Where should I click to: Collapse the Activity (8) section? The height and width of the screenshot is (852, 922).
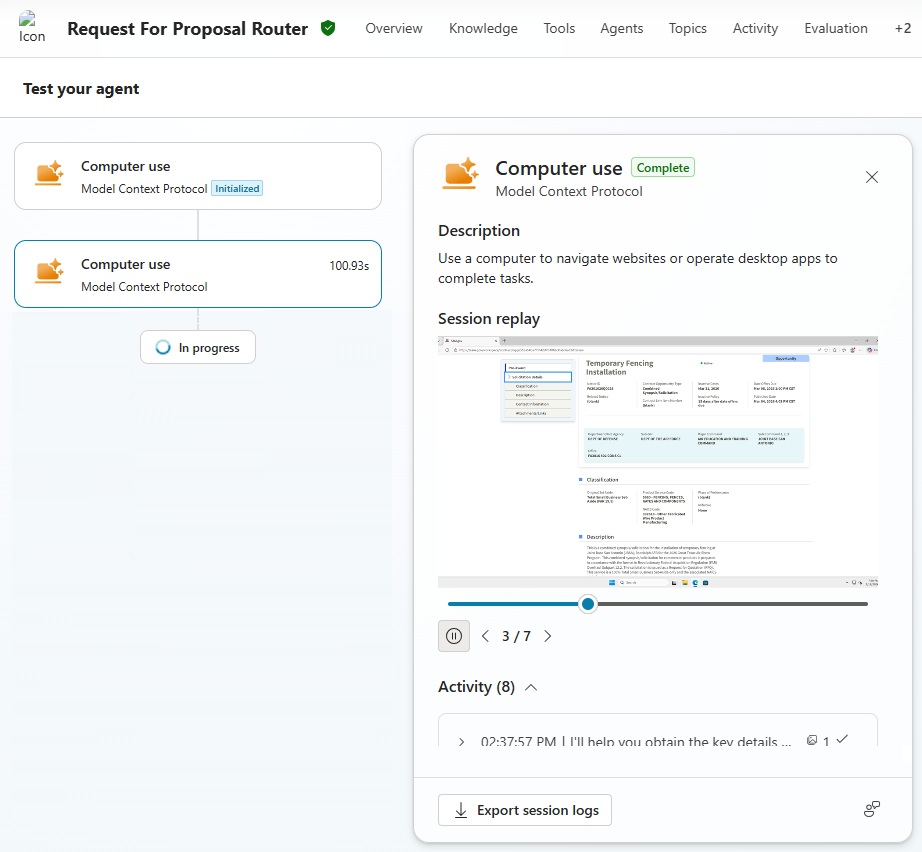coord(531,687)
